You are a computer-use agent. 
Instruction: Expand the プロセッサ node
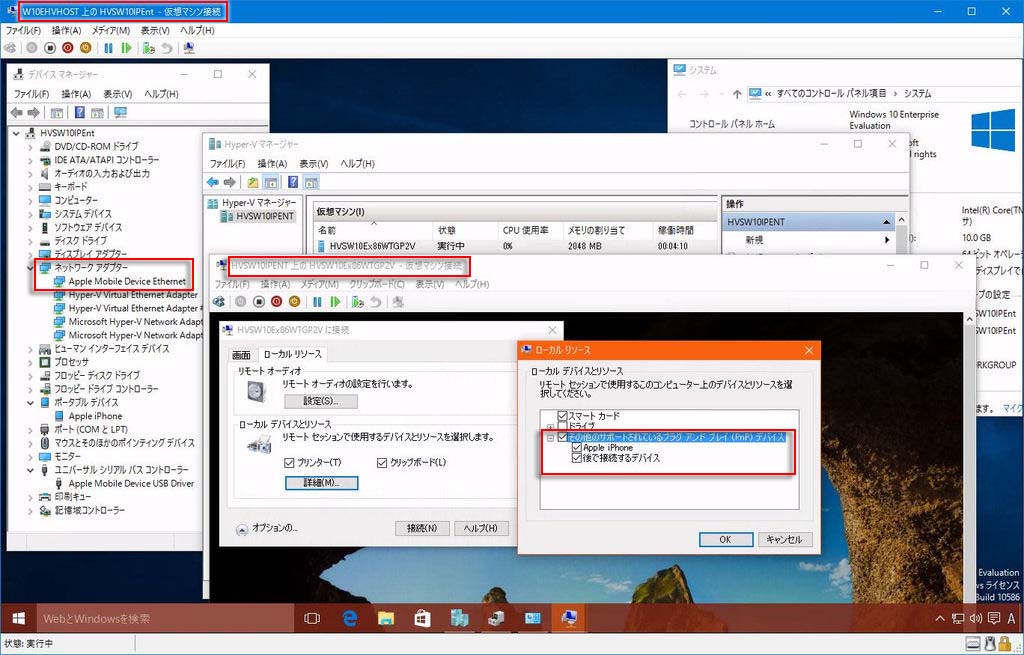(x=30, y=362)
